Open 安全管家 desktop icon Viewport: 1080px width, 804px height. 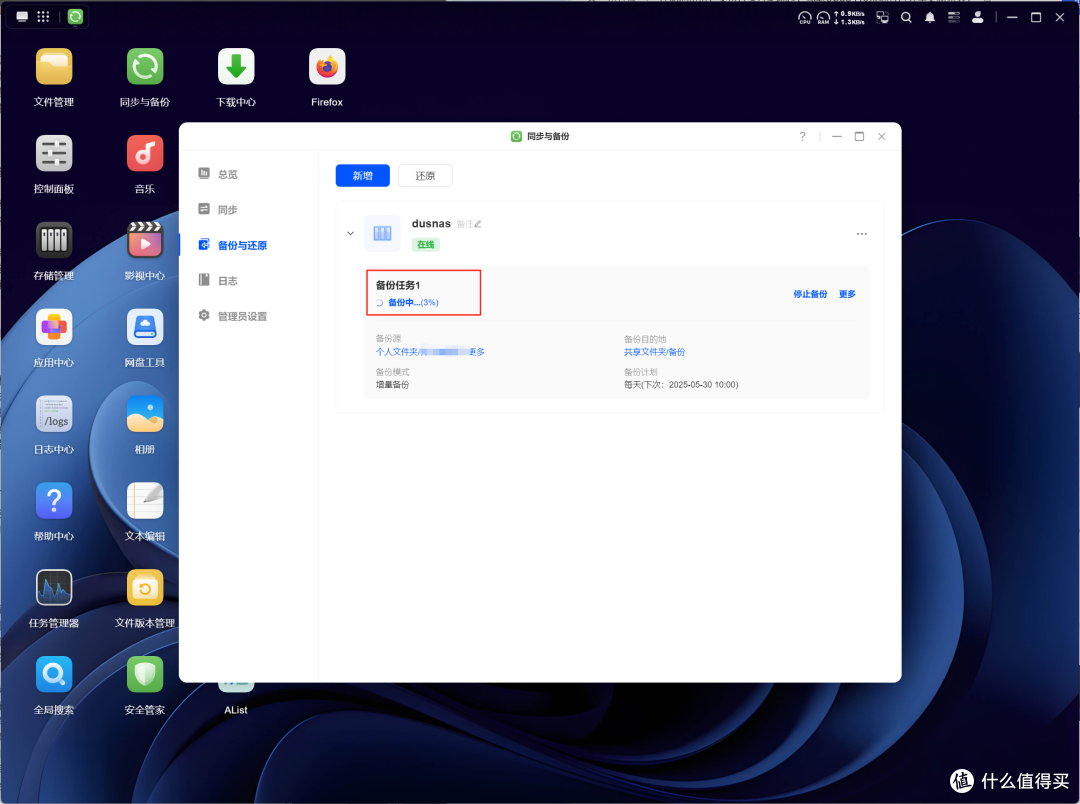[145, 674]
